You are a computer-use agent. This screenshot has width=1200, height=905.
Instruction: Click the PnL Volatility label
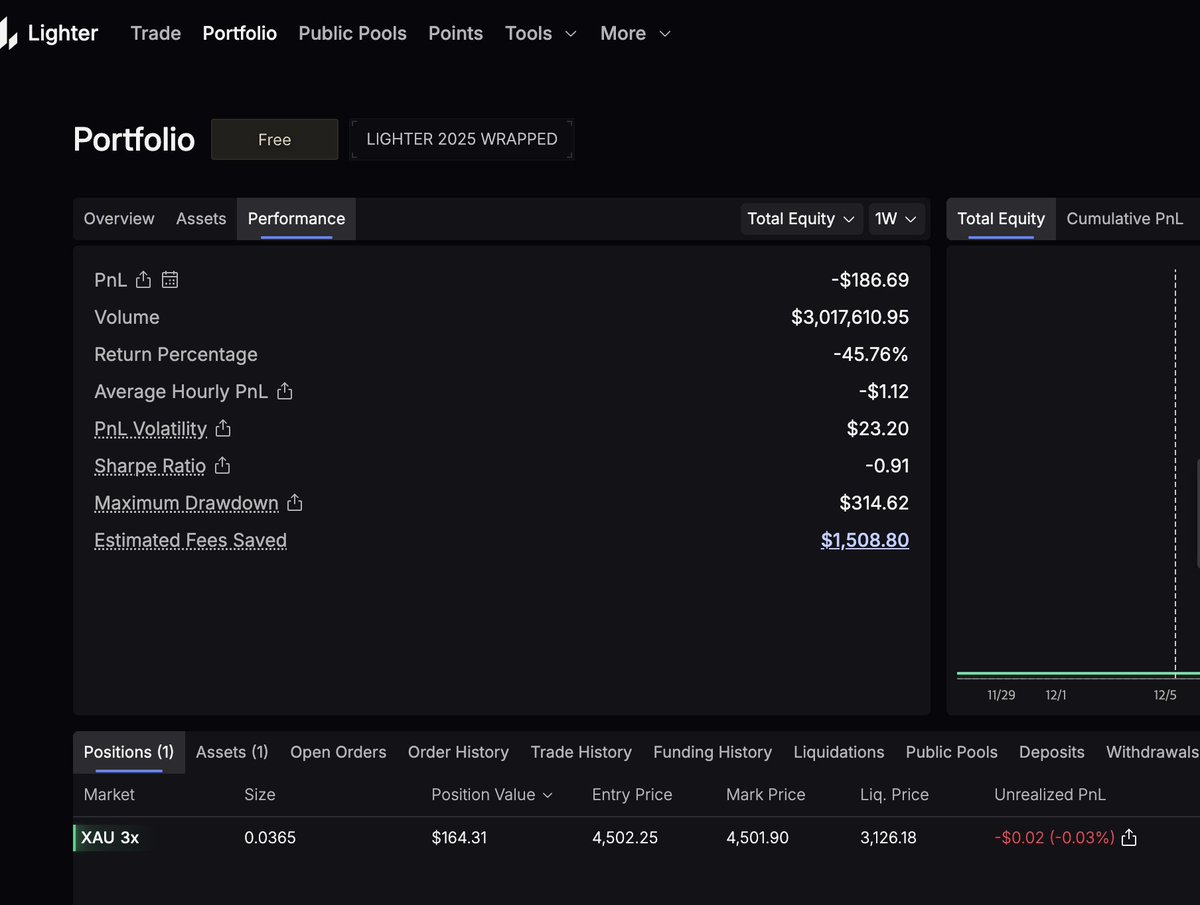tap(150, 429)
